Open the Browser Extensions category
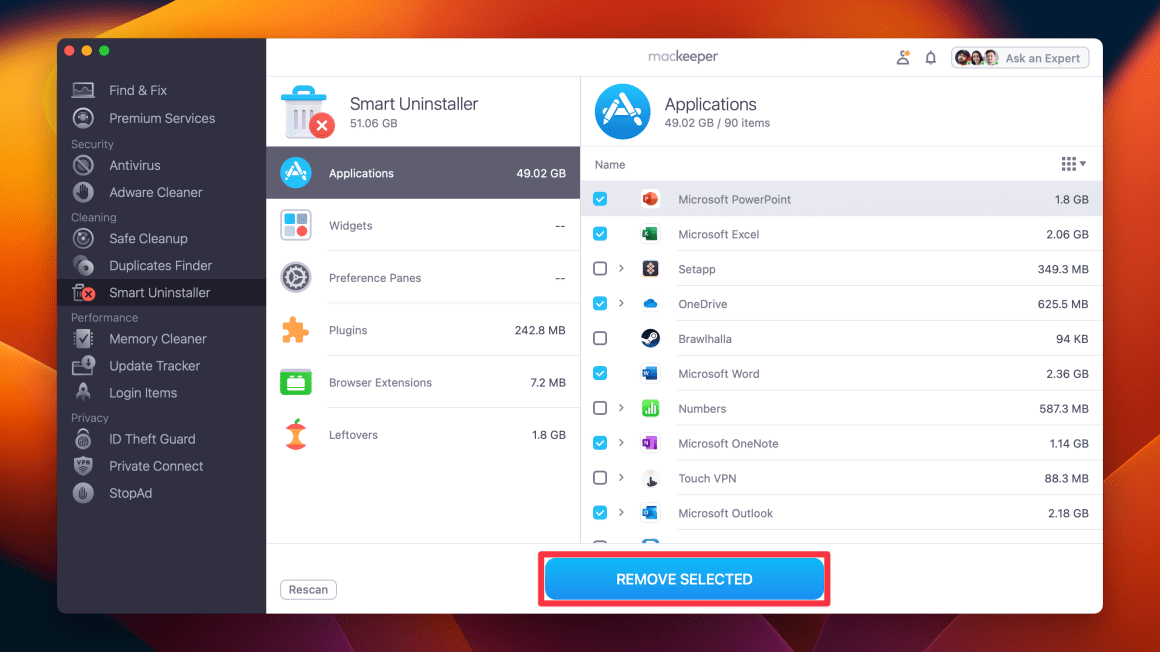 click(296, 381)
